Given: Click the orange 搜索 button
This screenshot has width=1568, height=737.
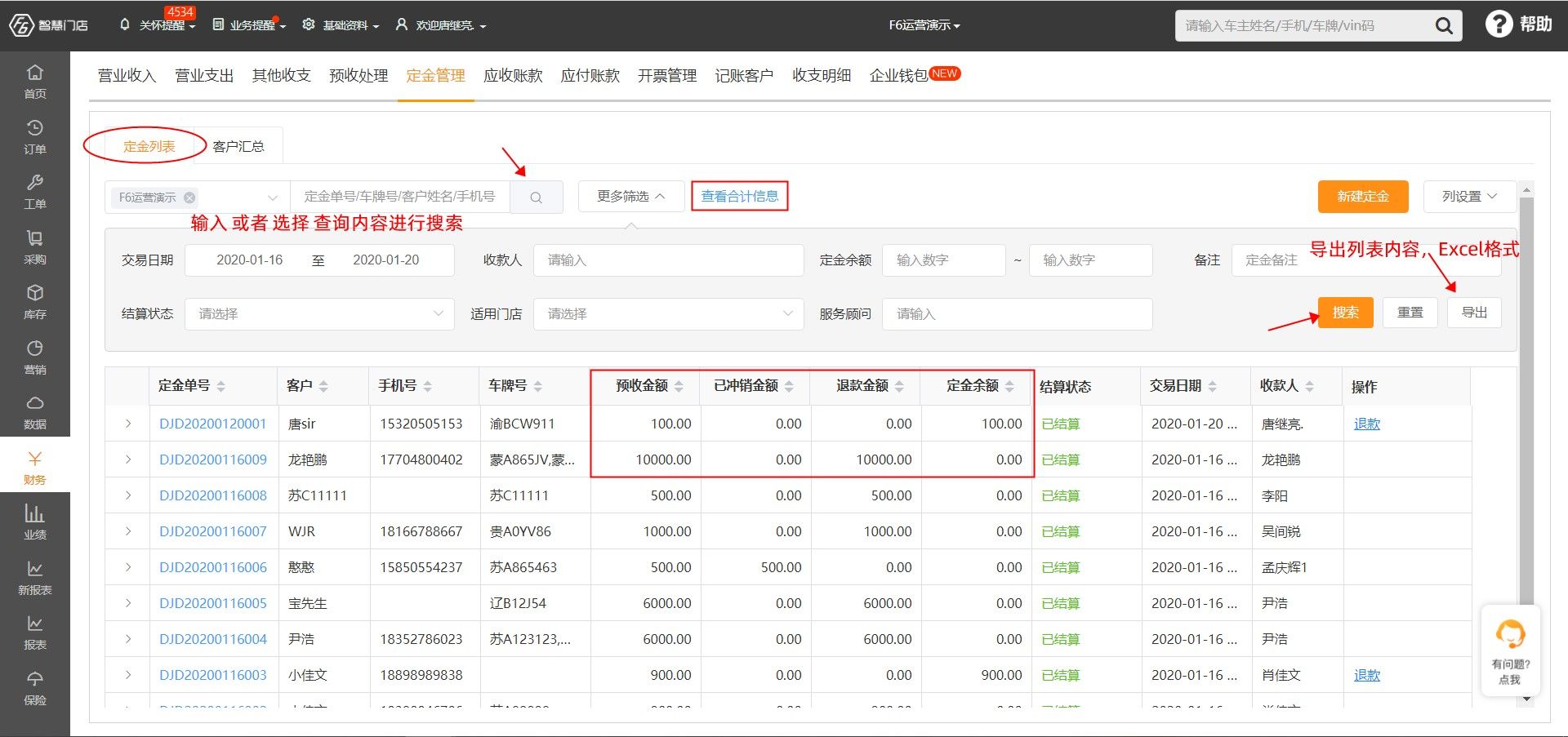Looking at the screenshot, I should coord(1346,313).
